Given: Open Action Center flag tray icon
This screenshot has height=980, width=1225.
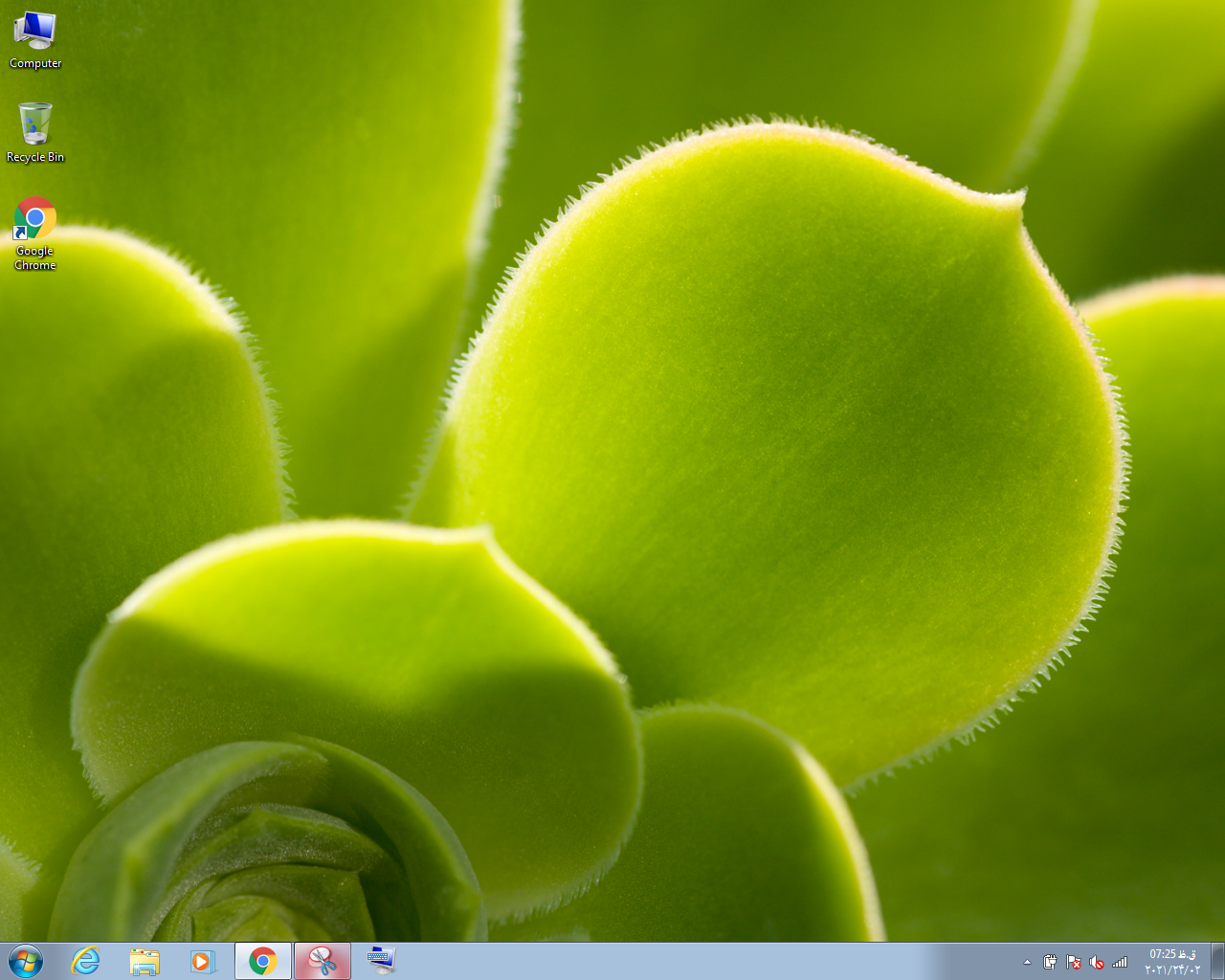Looking at the screenshot, I should (x=1074, y=962).
